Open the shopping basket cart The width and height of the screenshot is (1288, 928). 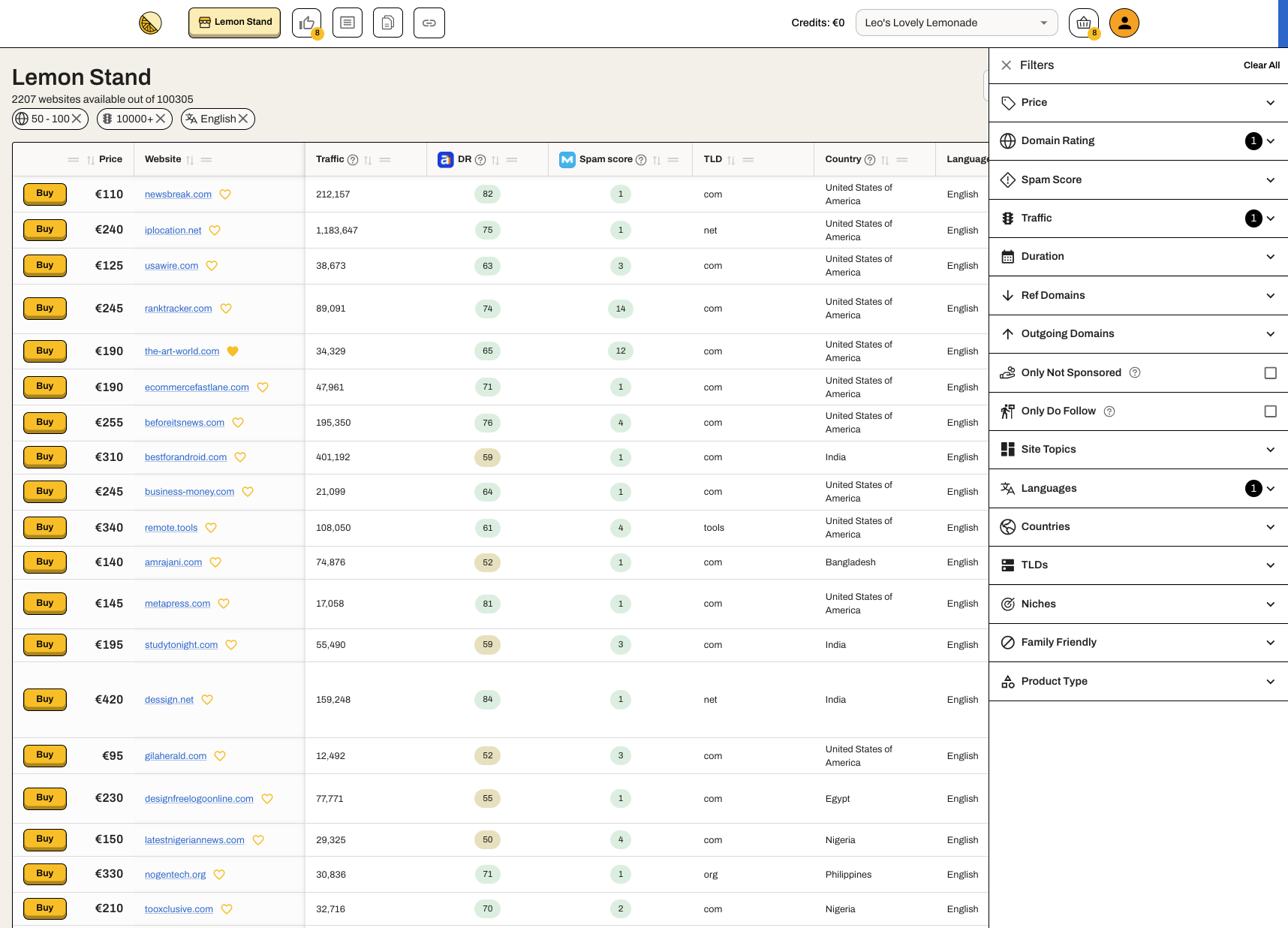1084,23
